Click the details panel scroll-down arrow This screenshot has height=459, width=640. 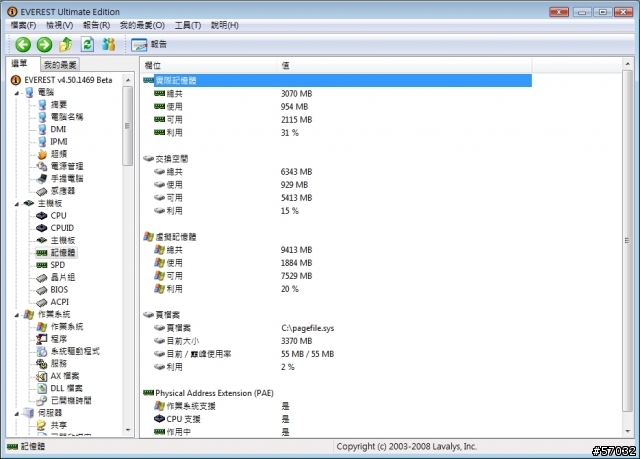[x=627, y=431]
